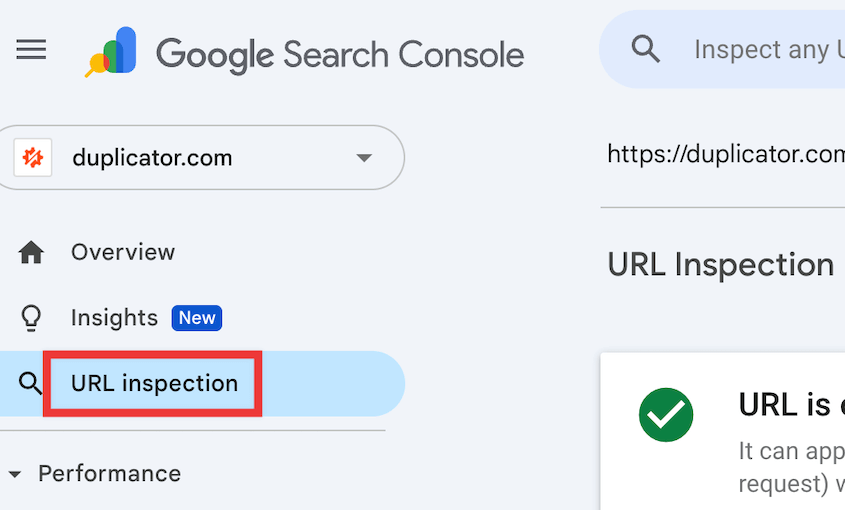This screenshot has height=510, width=845.
Task: Click the Google Search Console logo icon
Action: (x=111, y=52)
